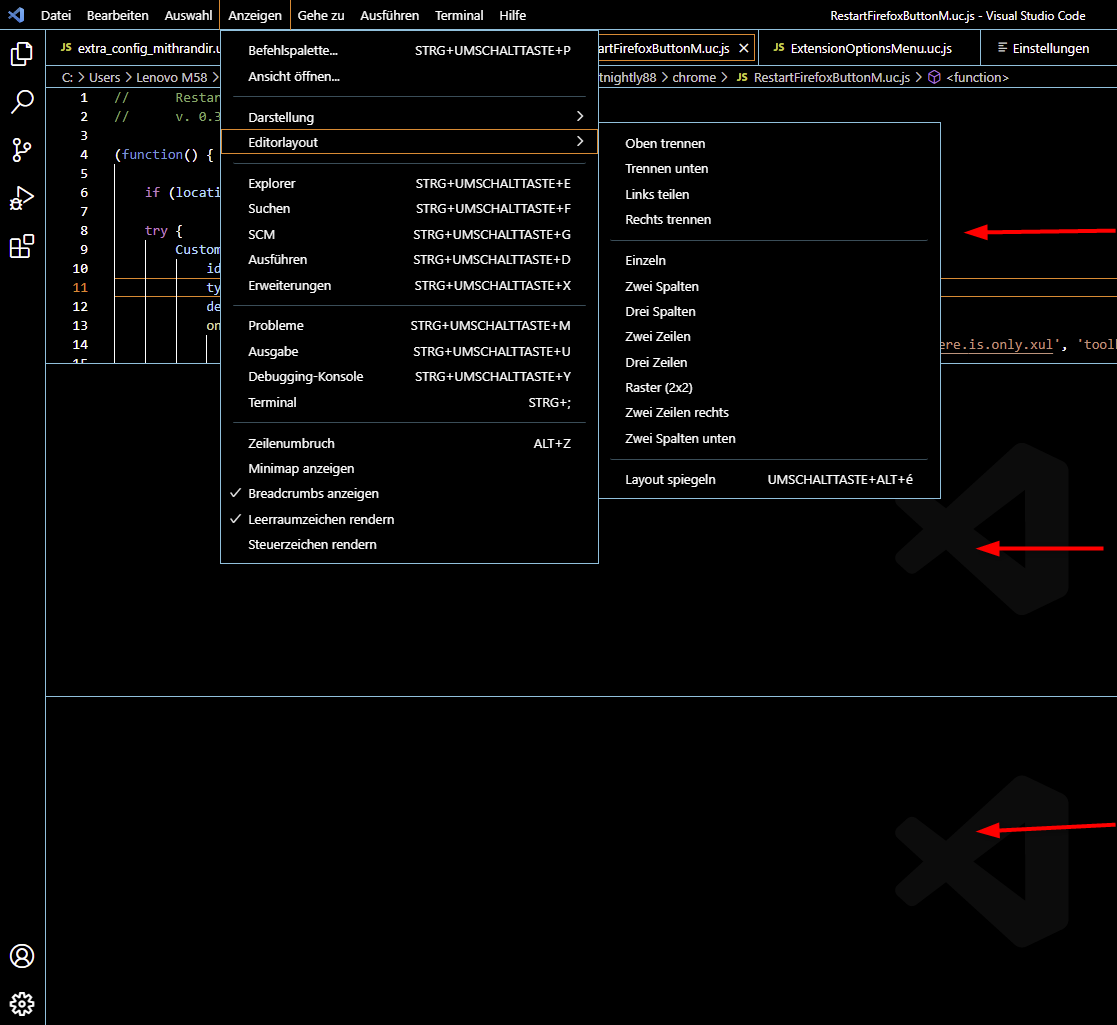Open the Terminal menu in menu bar
This screenshot has height=1025, width=1117.
[459, 15]
